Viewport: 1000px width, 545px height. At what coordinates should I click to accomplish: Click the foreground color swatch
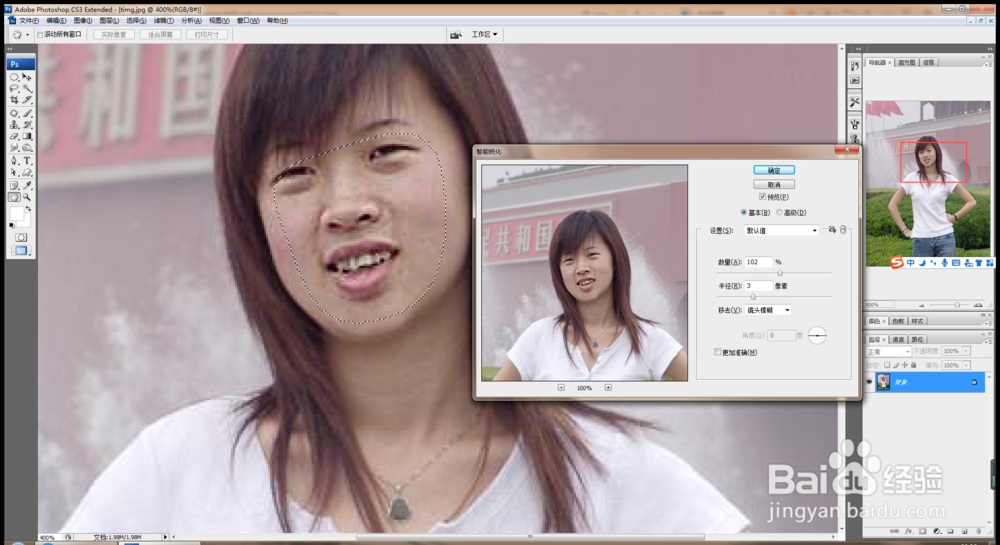coord(17,214)
